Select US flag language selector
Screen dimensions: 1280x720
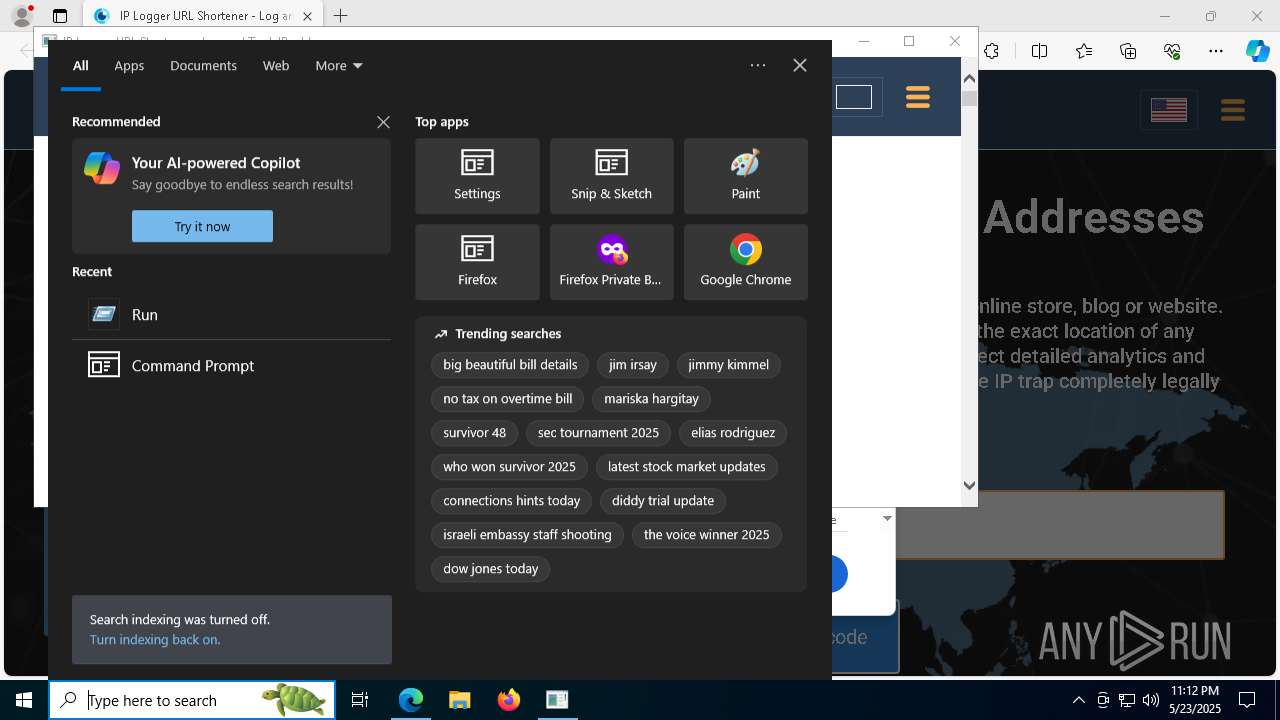(x=1168, y=109)
